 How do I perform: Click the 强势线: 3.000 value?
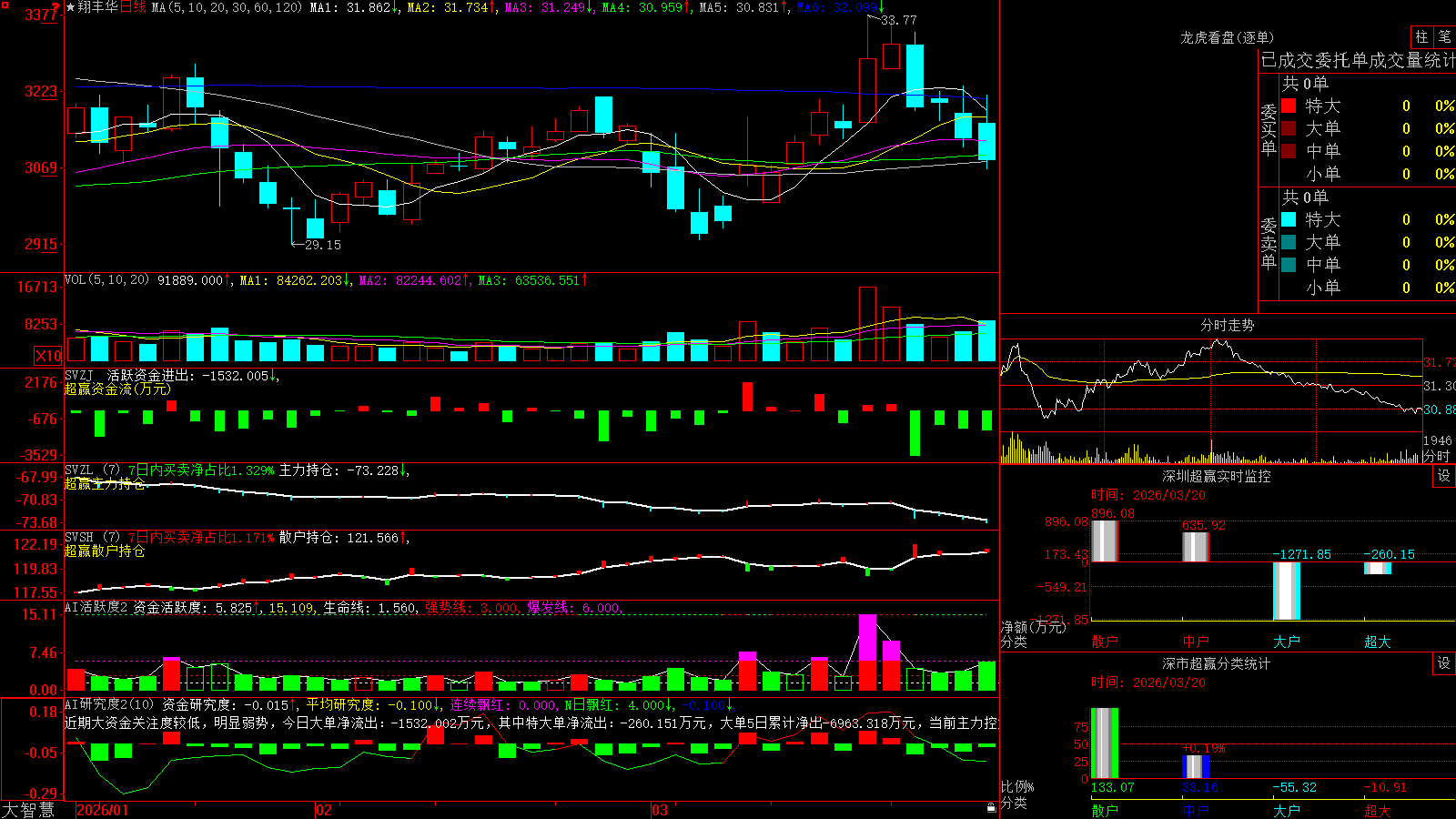point(472,607)
